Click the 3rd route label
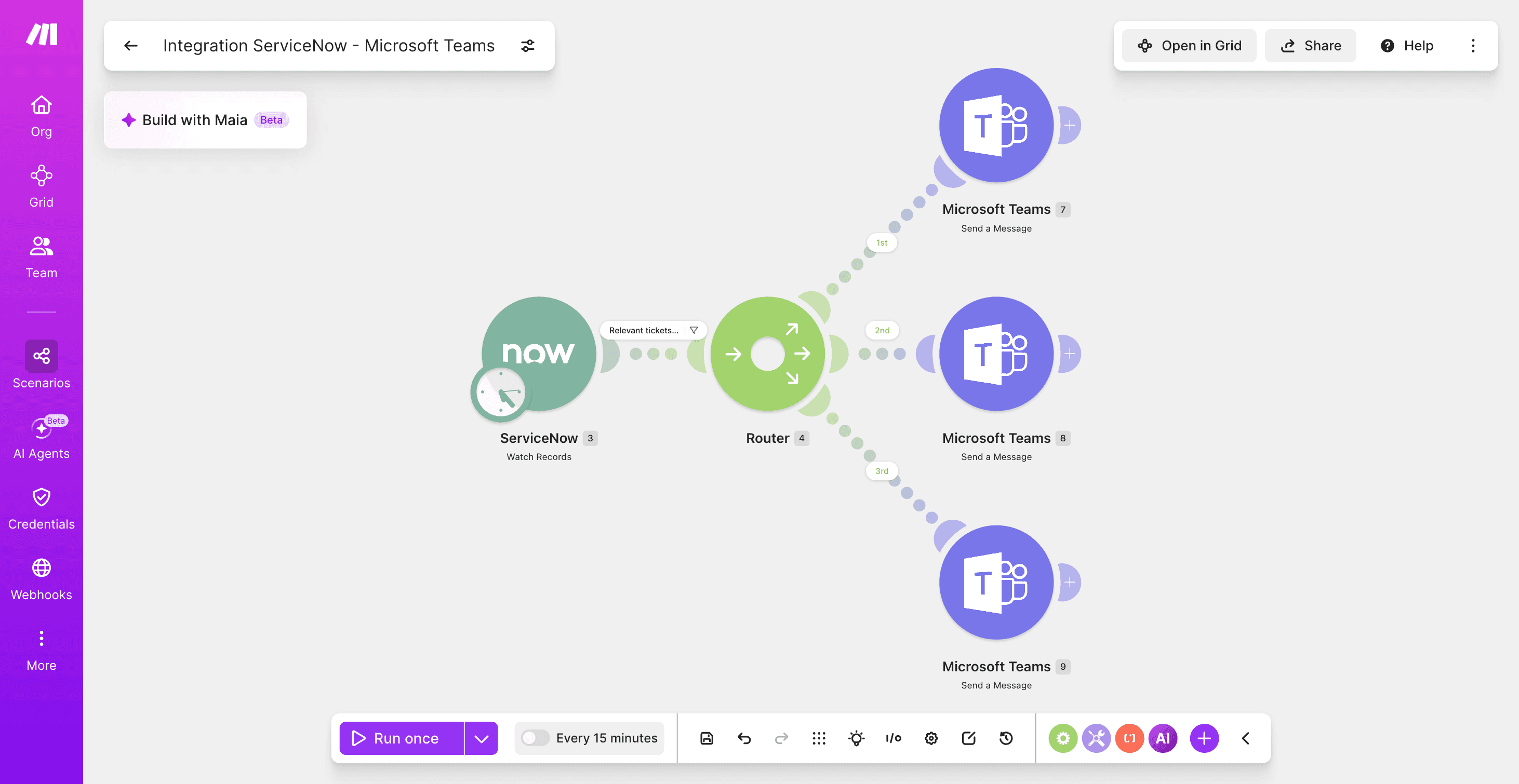 (882, 470)
